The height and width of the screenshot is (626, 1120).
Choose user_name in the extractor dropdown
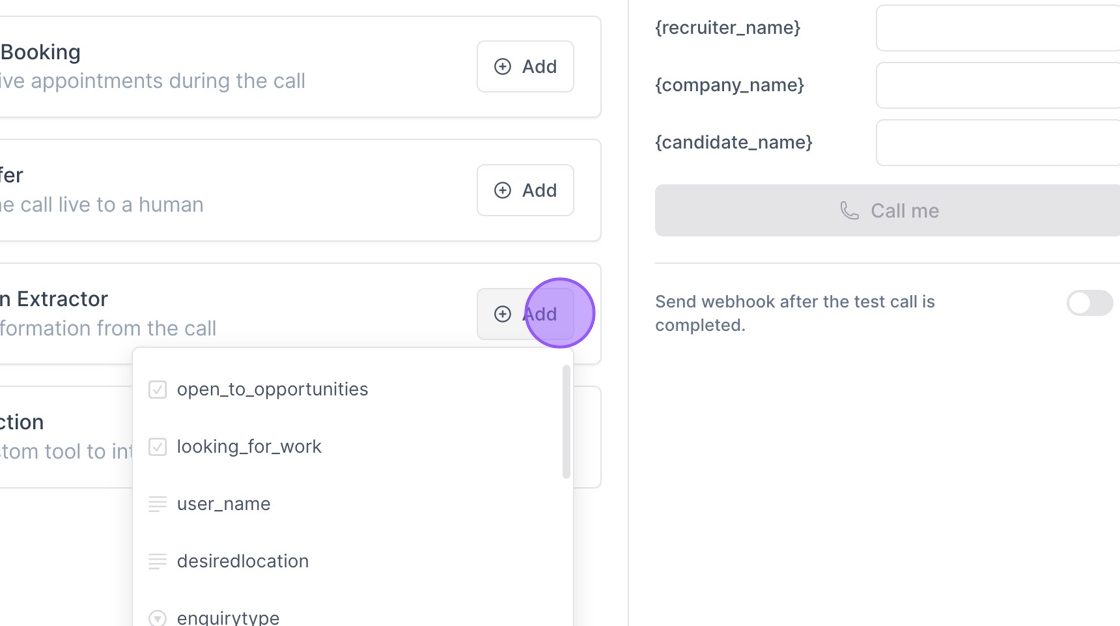pyautogui.click(x=224, y=504)
